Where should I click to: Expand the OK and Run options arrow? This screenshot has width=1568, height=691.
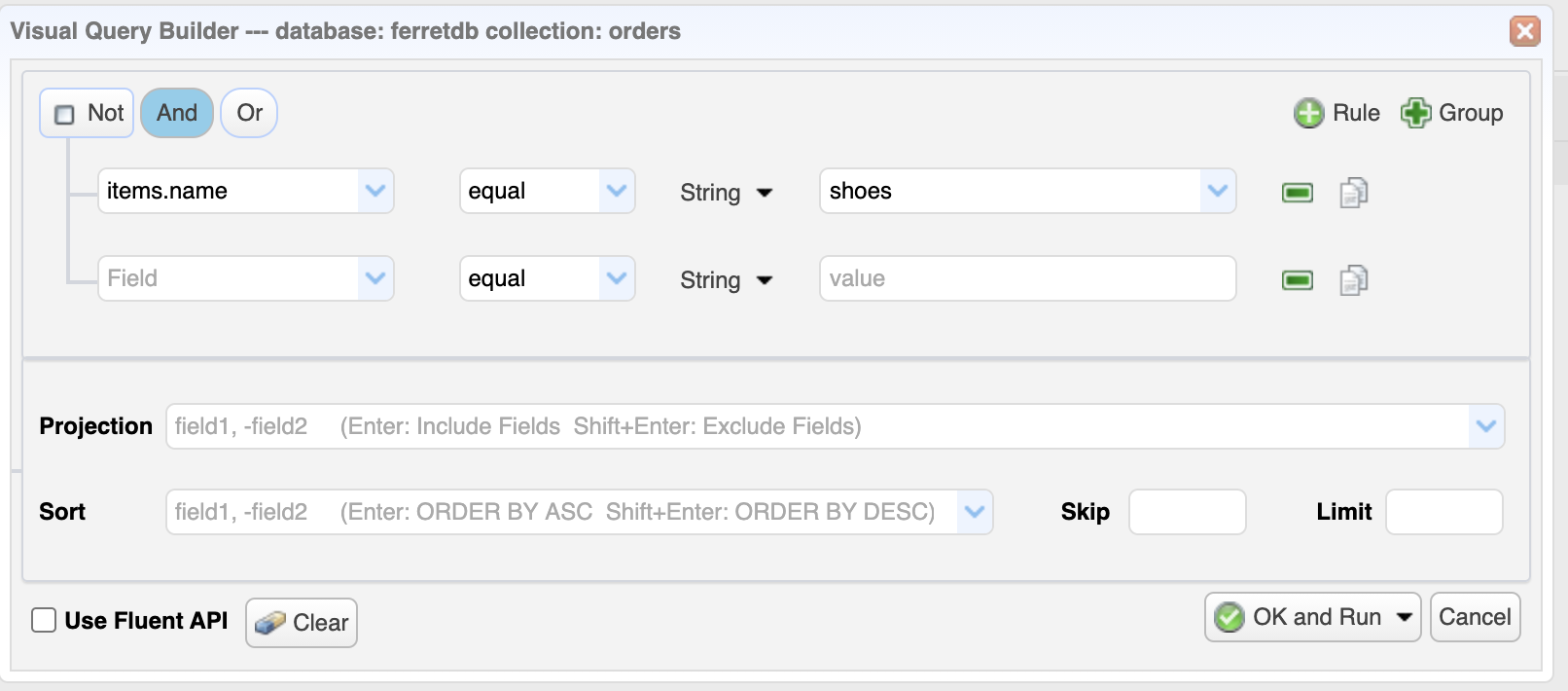click(1404, 616)
